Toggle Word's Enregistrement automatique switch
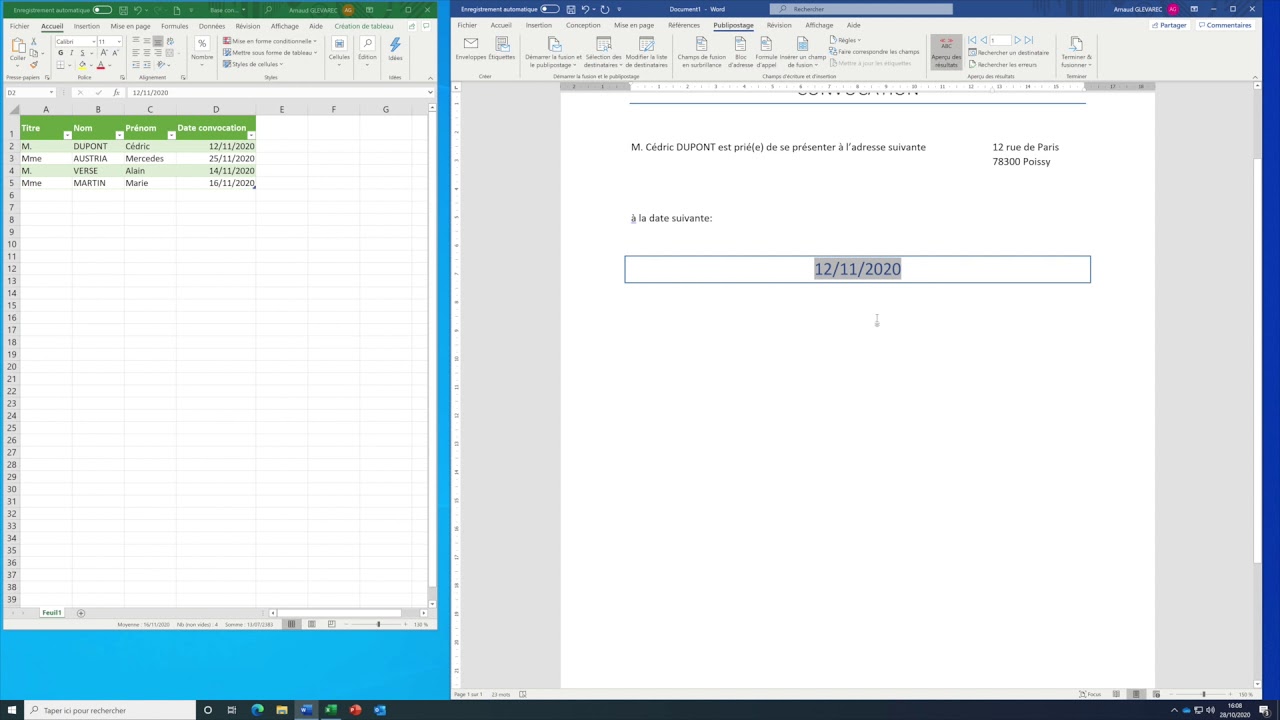 pos(549,9)
